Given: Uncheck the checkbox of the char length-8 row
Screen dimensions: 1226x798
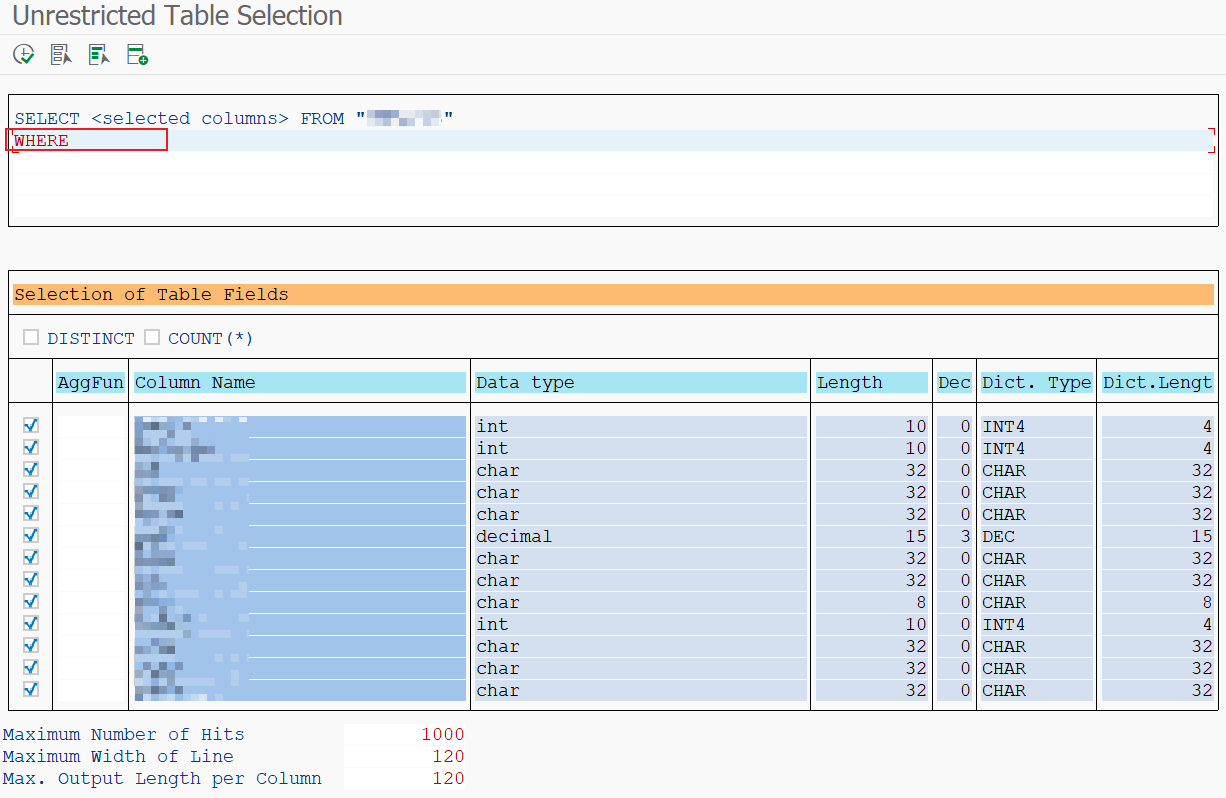Looking at the screenshot, I should pyautogui.click(x=31, y=602).
